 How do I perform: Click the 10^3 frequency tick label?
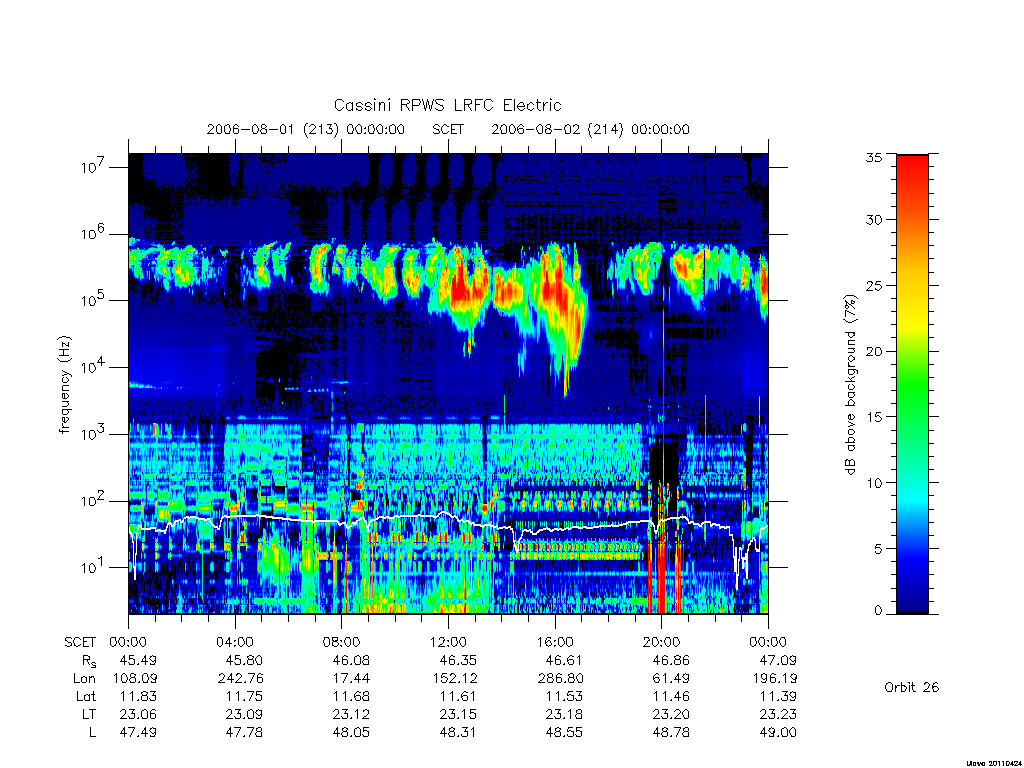(94, 434)
